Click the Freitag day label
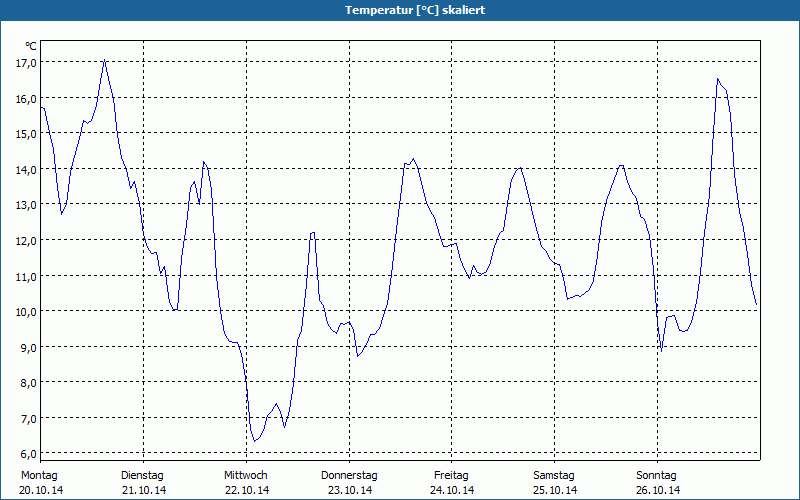The height and width of the screenshot is (500, 800). (x=452, y=475)
